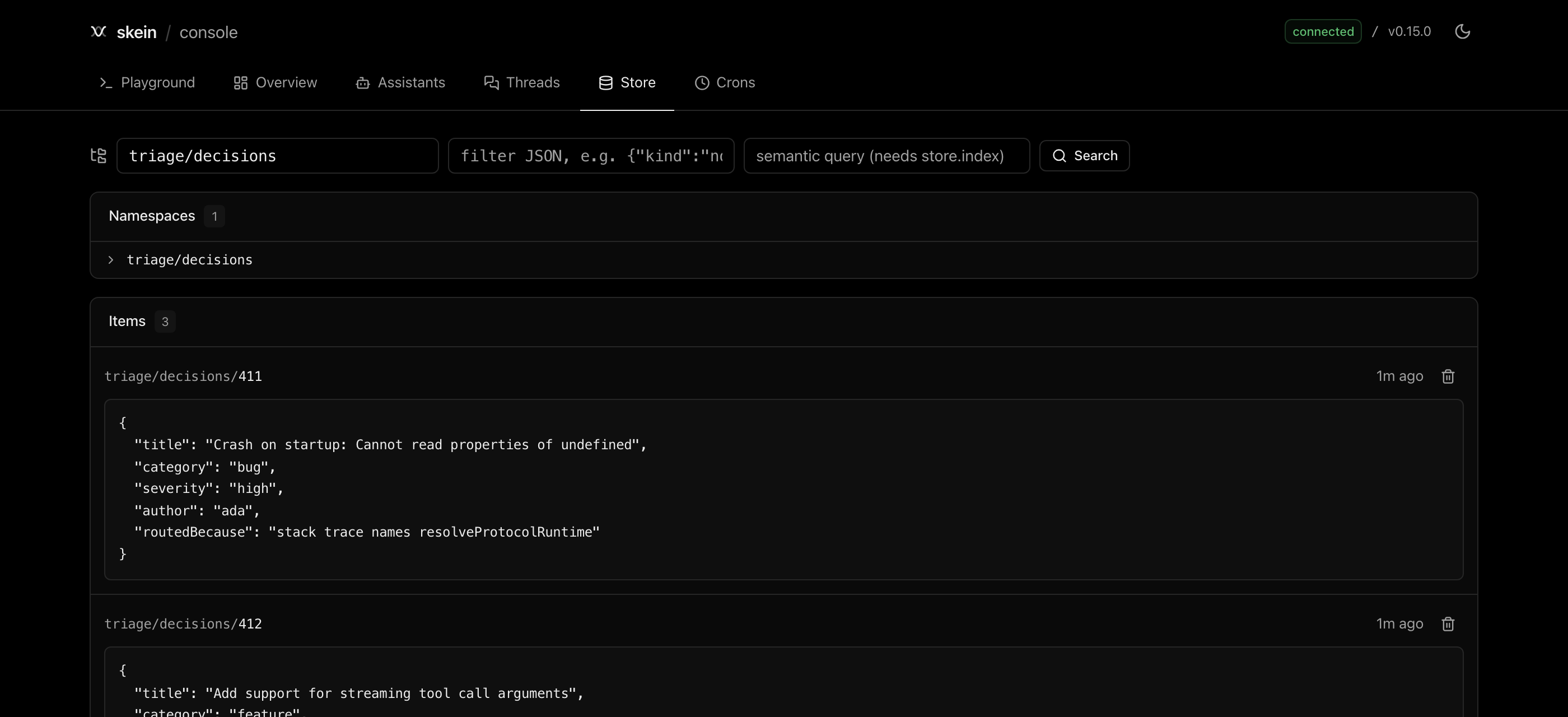Toggle dark mode moon icon
Screen dimensions: 1568x717
[1462, 32]
